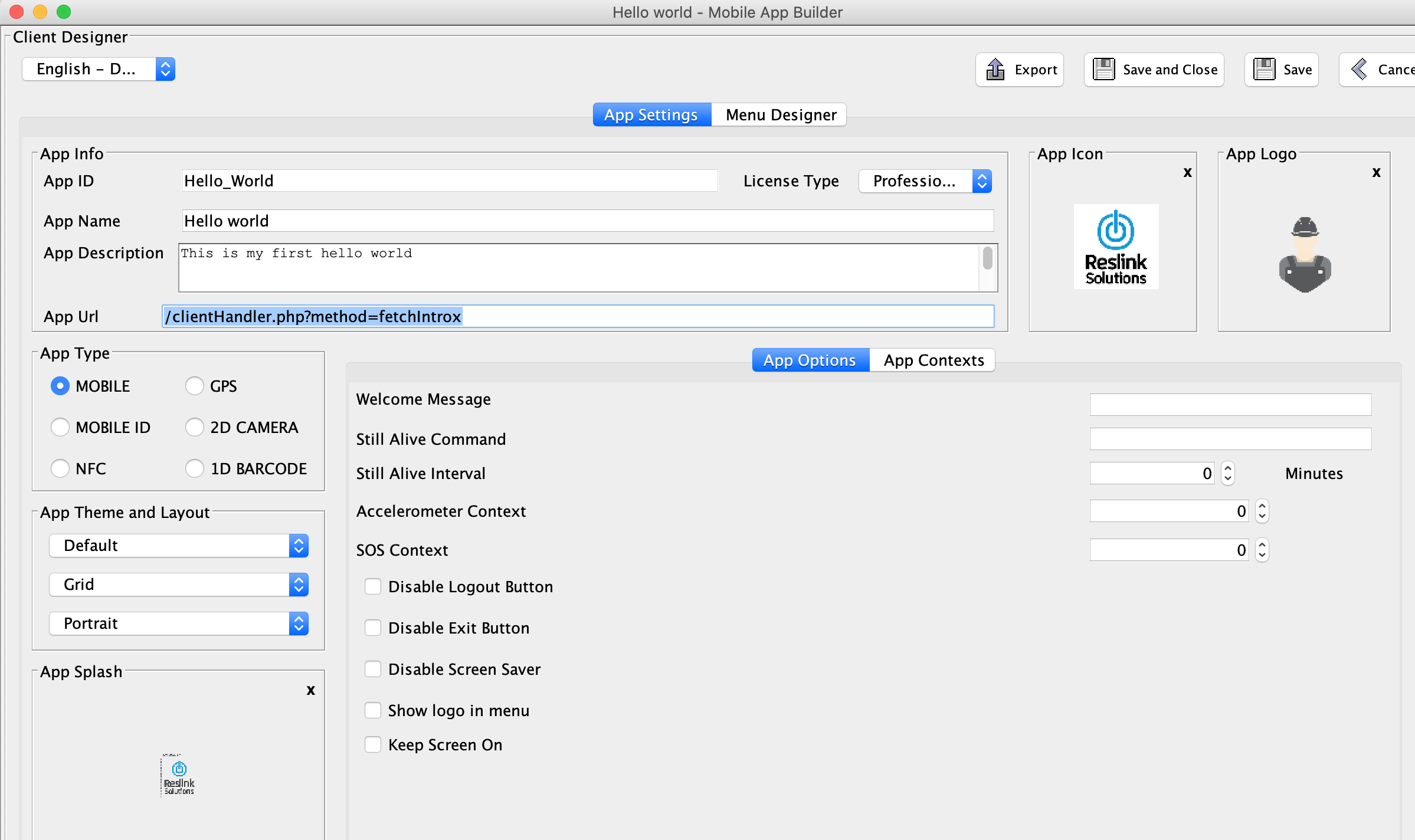Remove the App Logo with its x
The image size is (1415, 840).
[x=1376, y=172]
